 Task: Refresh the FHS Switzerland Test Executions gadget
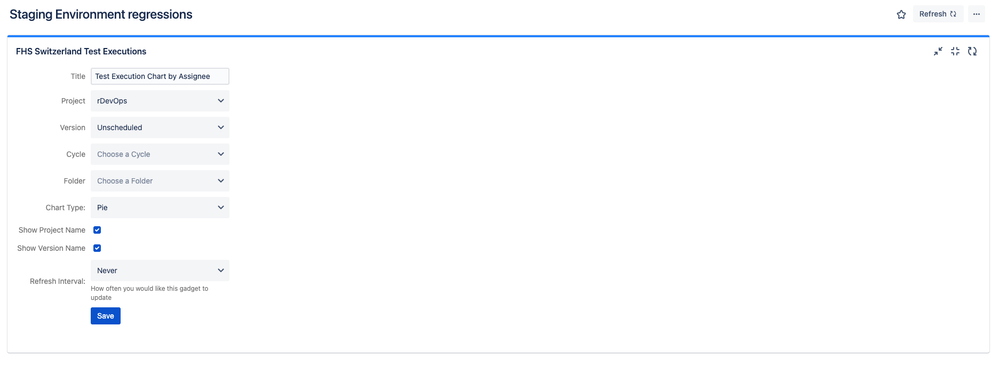coord(972,51)
